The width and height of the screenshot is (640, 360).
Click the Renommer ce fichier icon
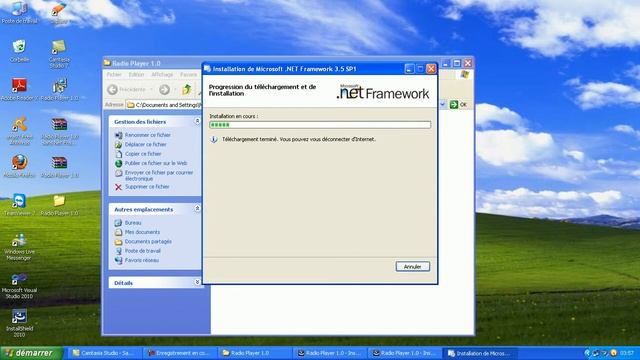(118, 135)
